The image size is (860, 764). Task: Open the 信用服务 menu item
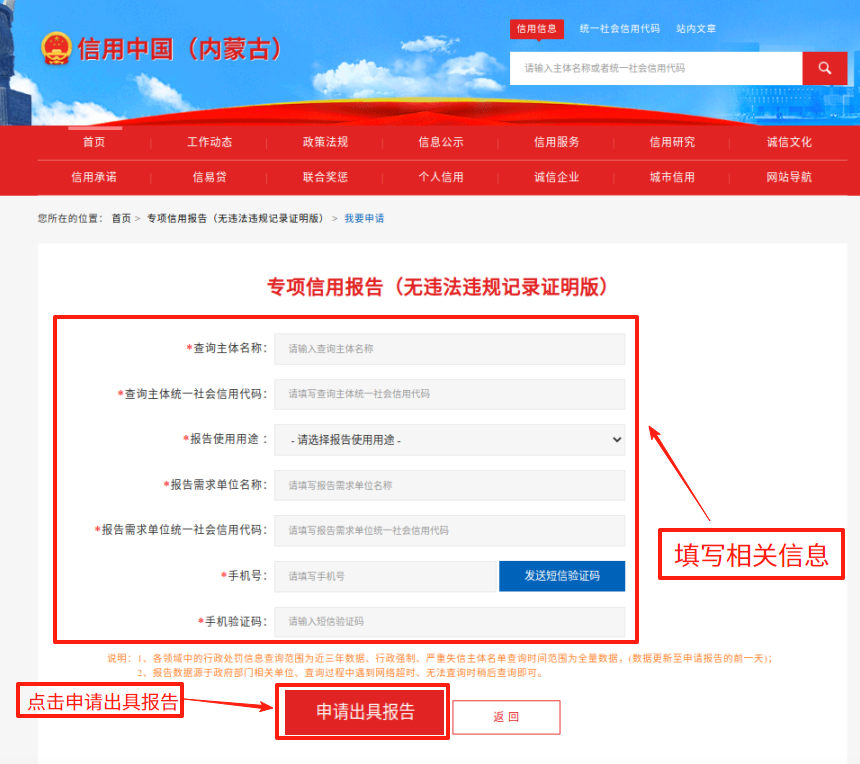556,142
